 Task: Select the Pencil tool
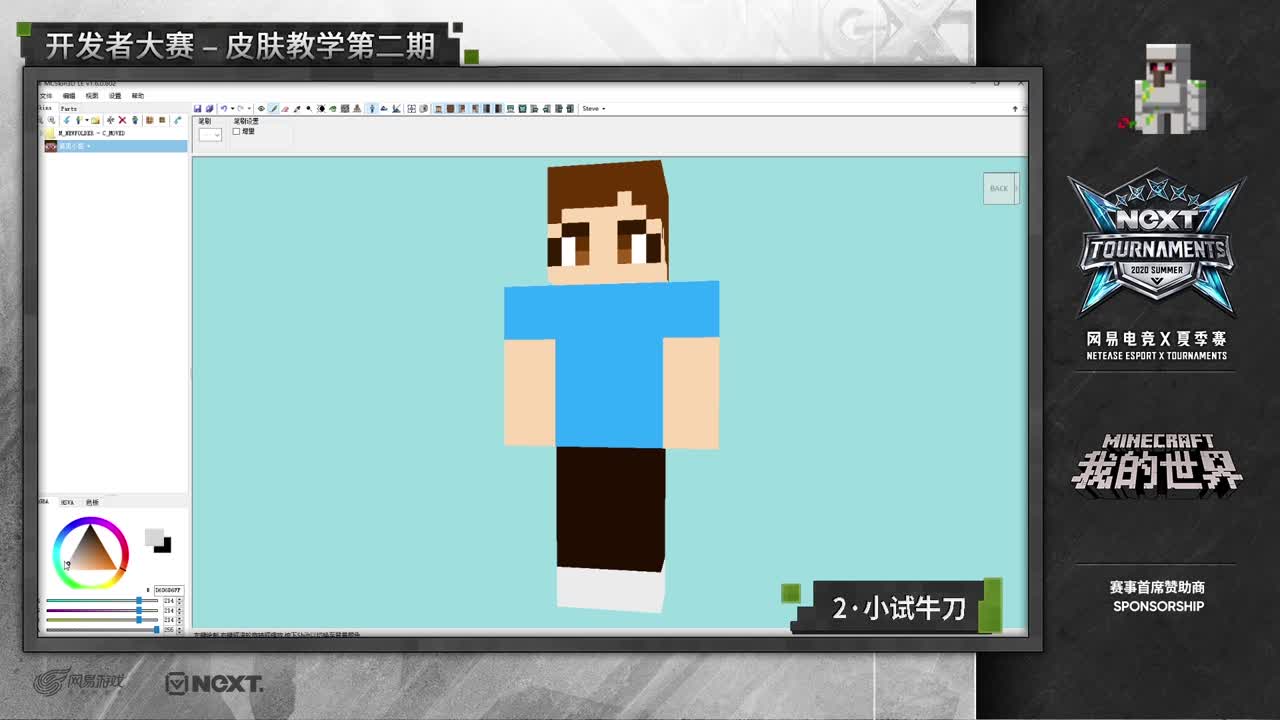click(273, 108)
